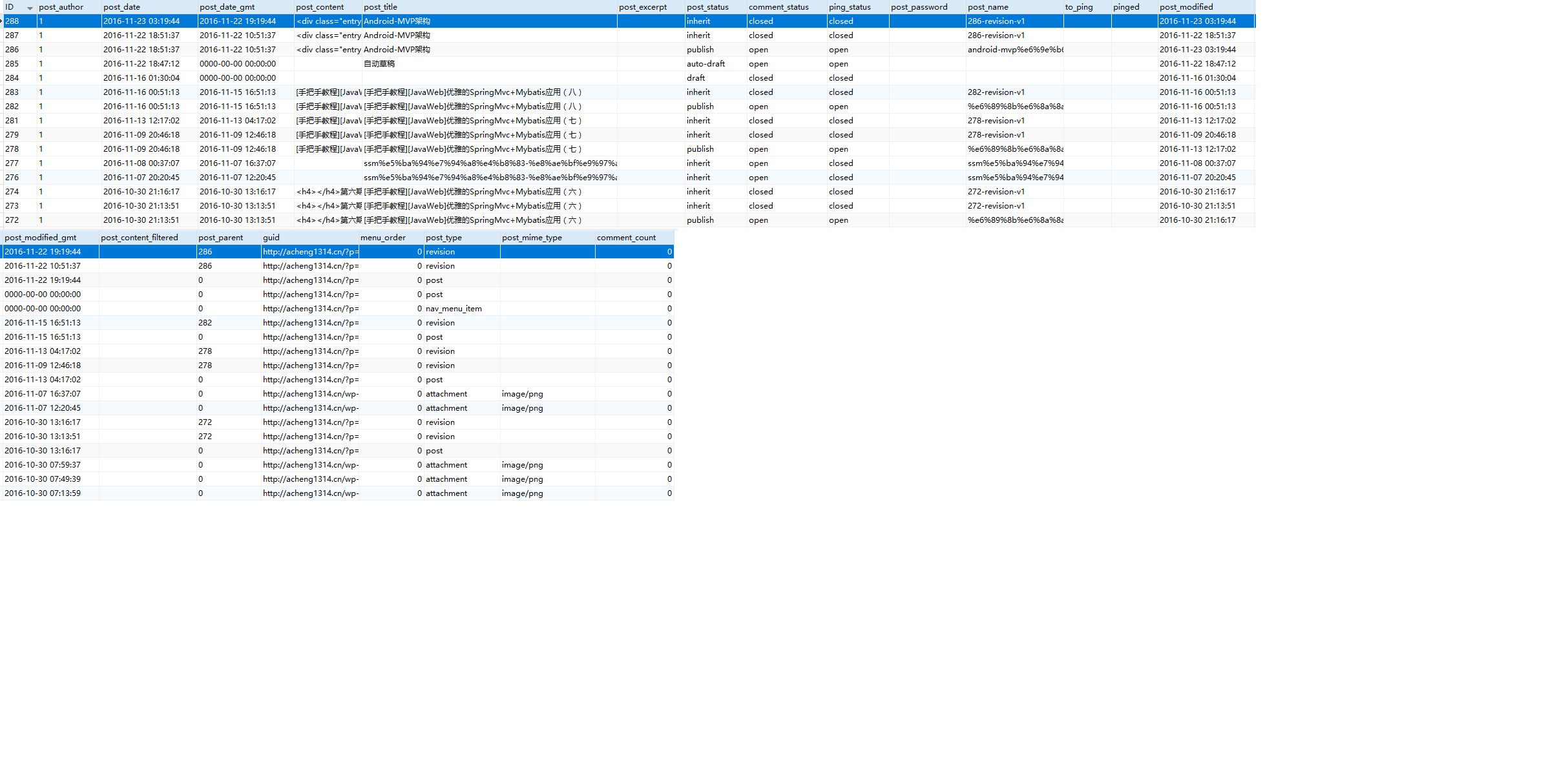Click the post_type column header
Image resolution: width=1568 pixels, height=775 pixels.
coord(443,238)
